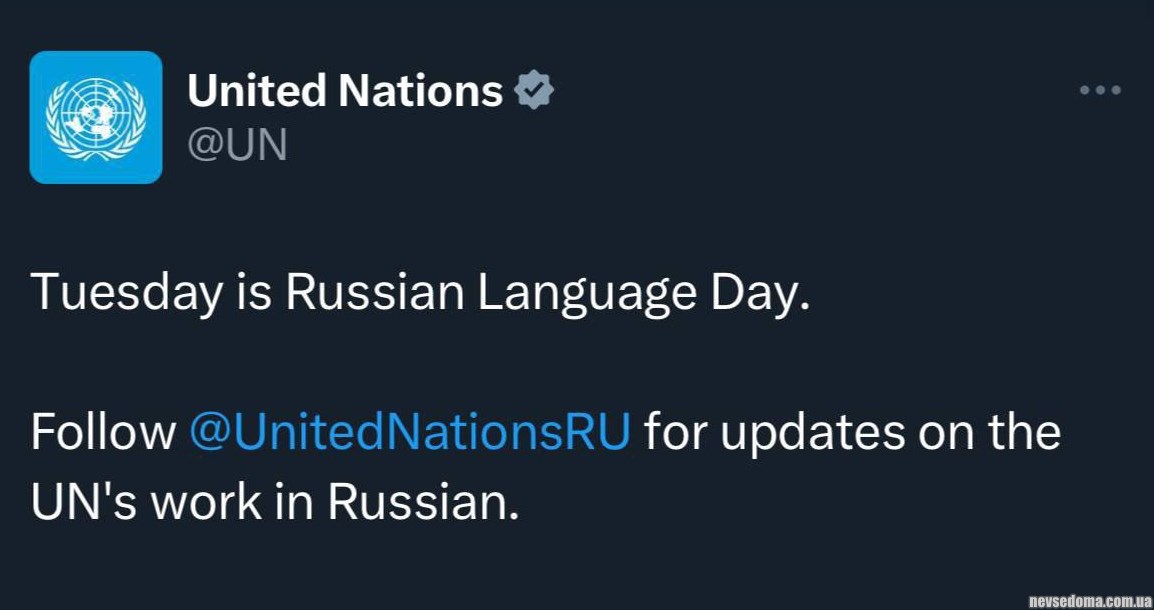Click the word "for" after the mention

(x=673, y=433)
